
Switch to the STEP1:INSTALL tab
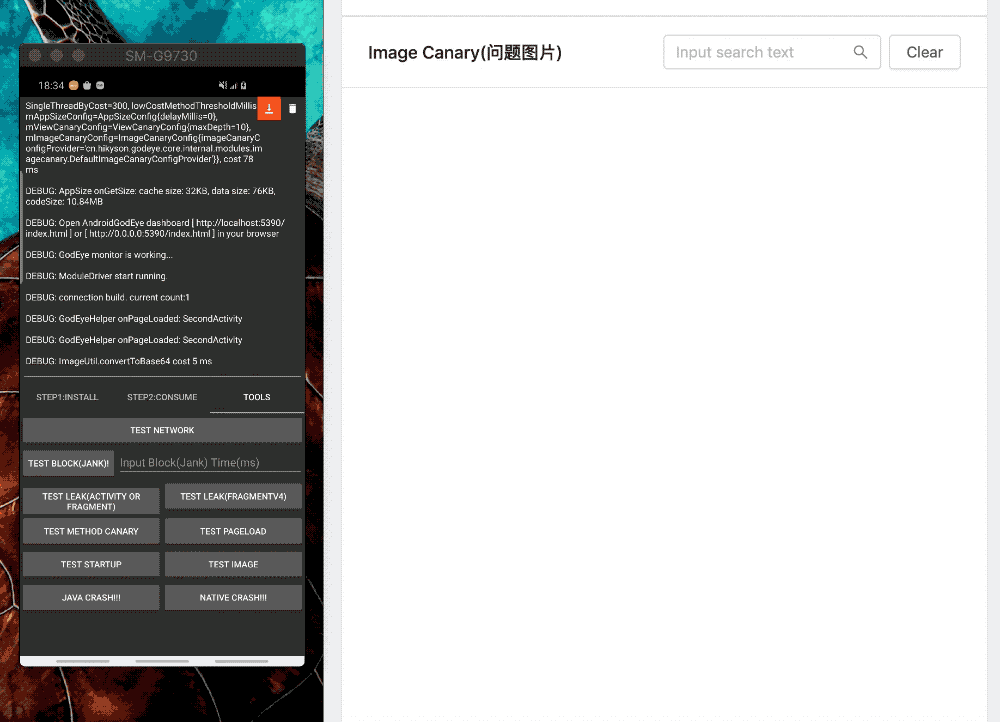[x=67, y=397]
